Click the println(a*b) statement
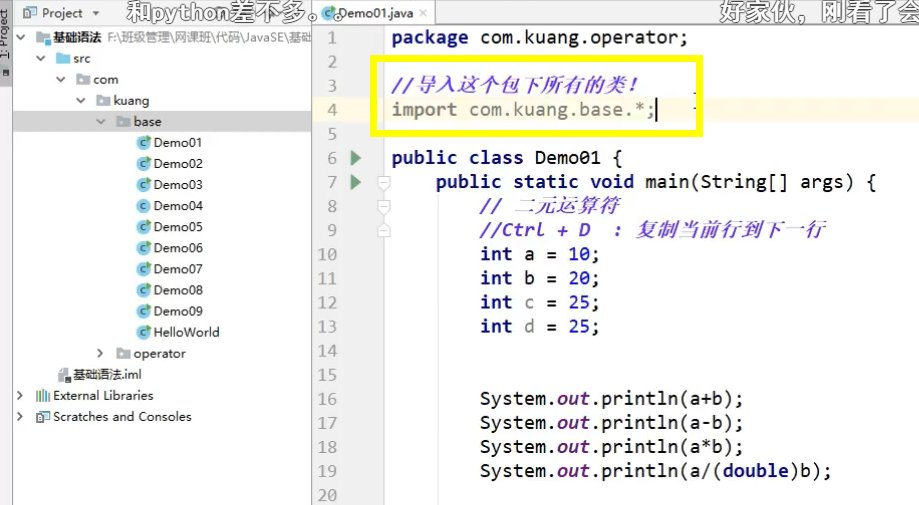 pos(611,447)
